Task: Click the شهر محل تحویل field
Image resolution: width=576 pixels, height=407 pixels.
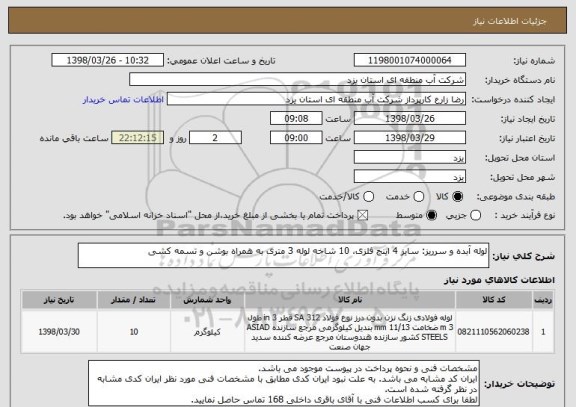Action: (x=410, y=177)
